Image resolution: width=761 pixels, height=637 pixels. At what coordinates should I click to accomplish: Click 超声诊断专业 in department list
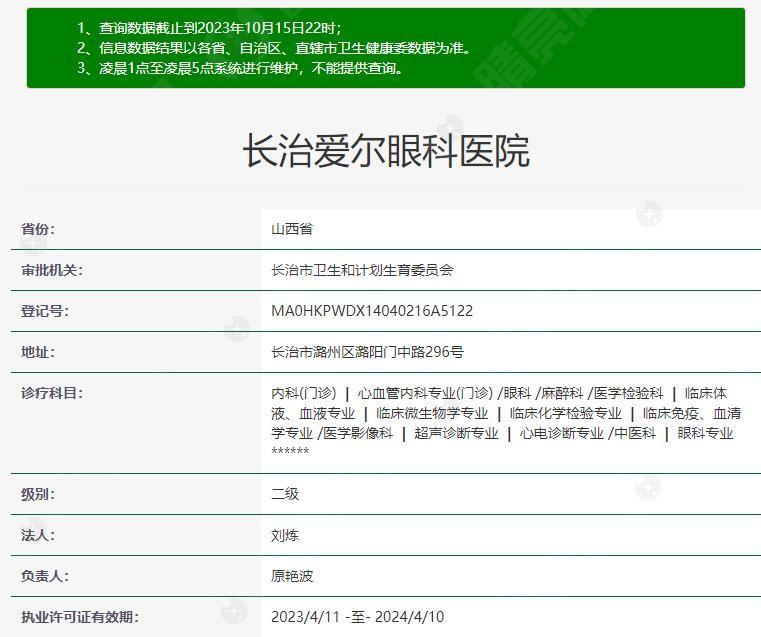pyautogui.click(x=456, y=433)
